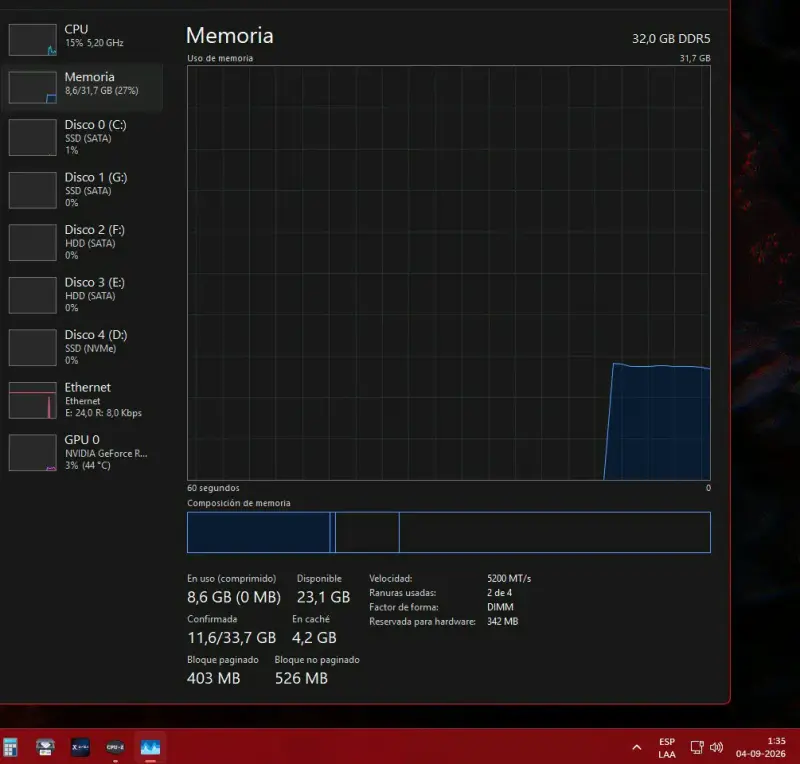Click the GPU 0 mini graph thumbnail
Viewport: 800px width, 764px height.
(33, 453)
